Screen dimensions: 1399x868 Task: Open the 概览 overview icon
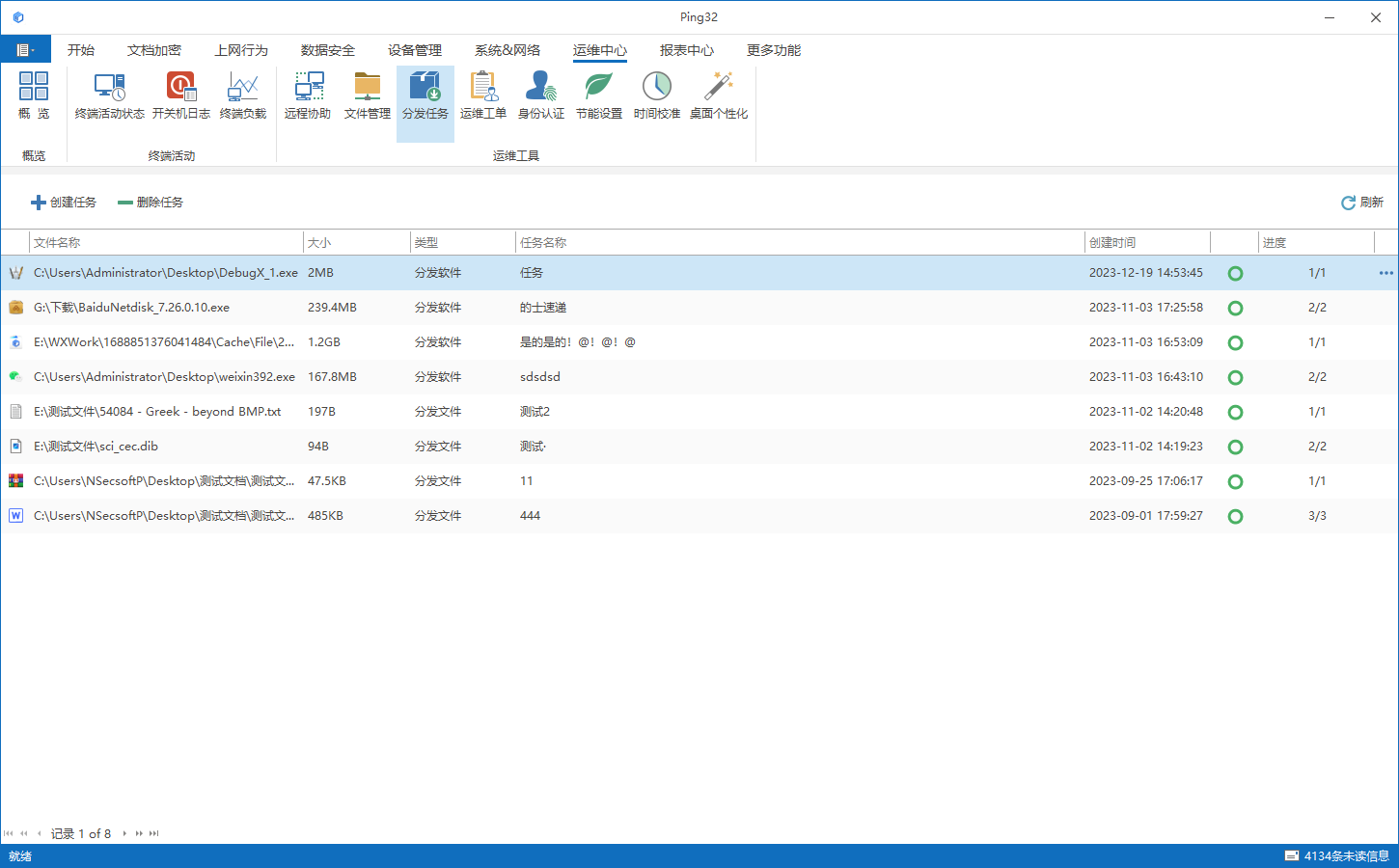point(34,96)
